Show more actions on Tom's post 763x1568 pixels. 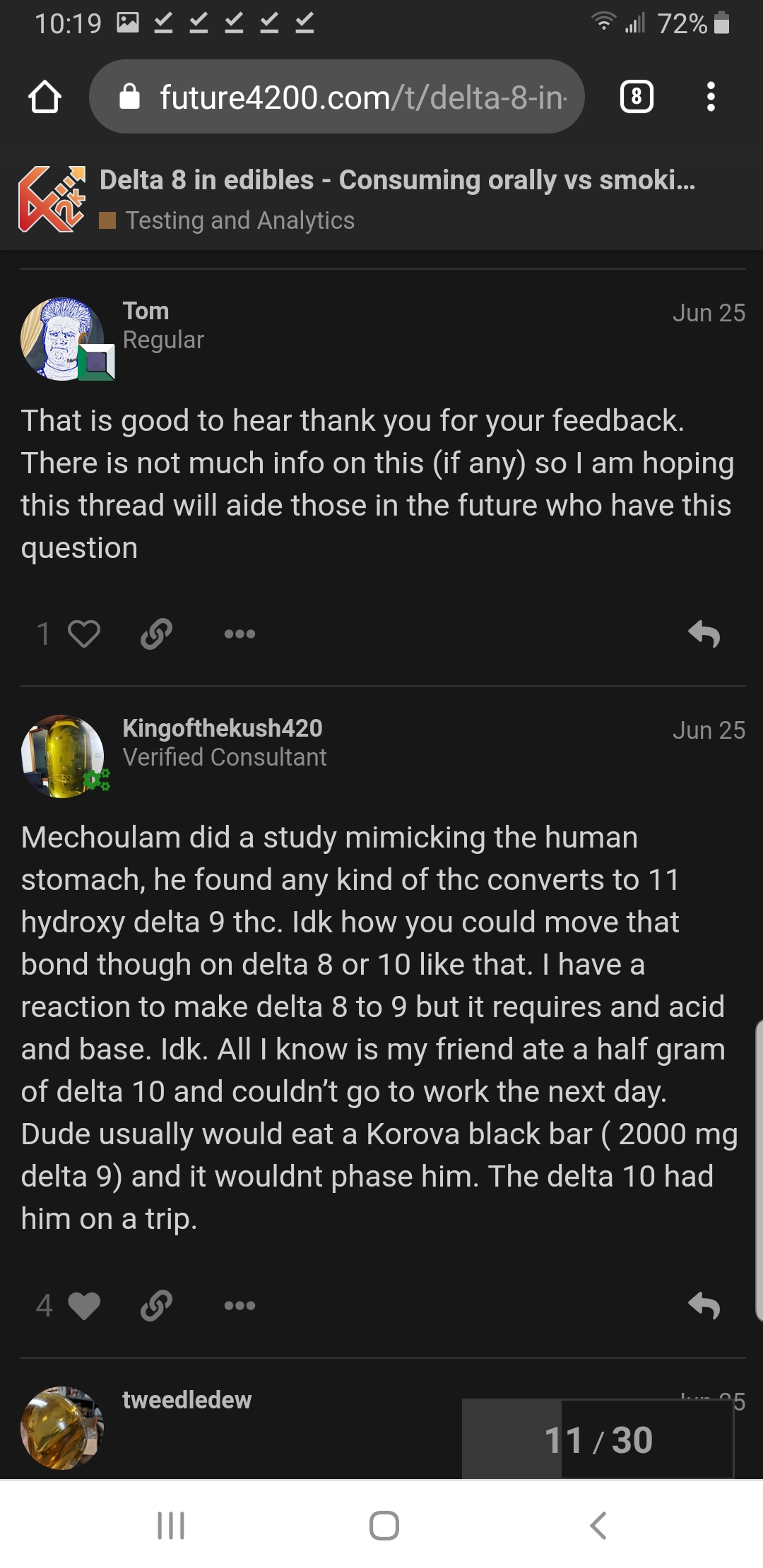coord(239,634)
